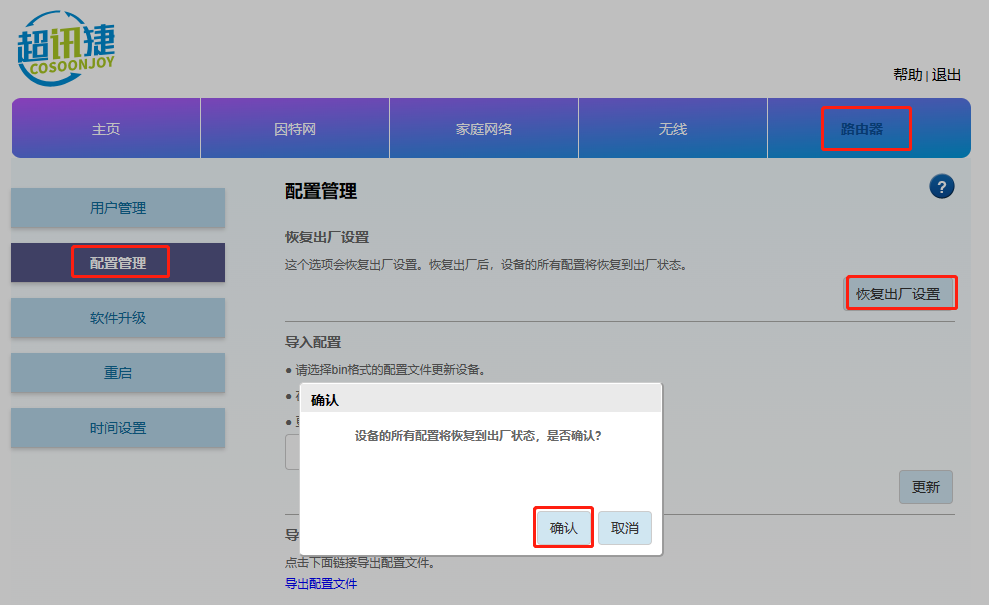Click the COSOONJOY logo
Viewport: 989px width, 605px height.
pyautogui.click(x=67, y=46)
